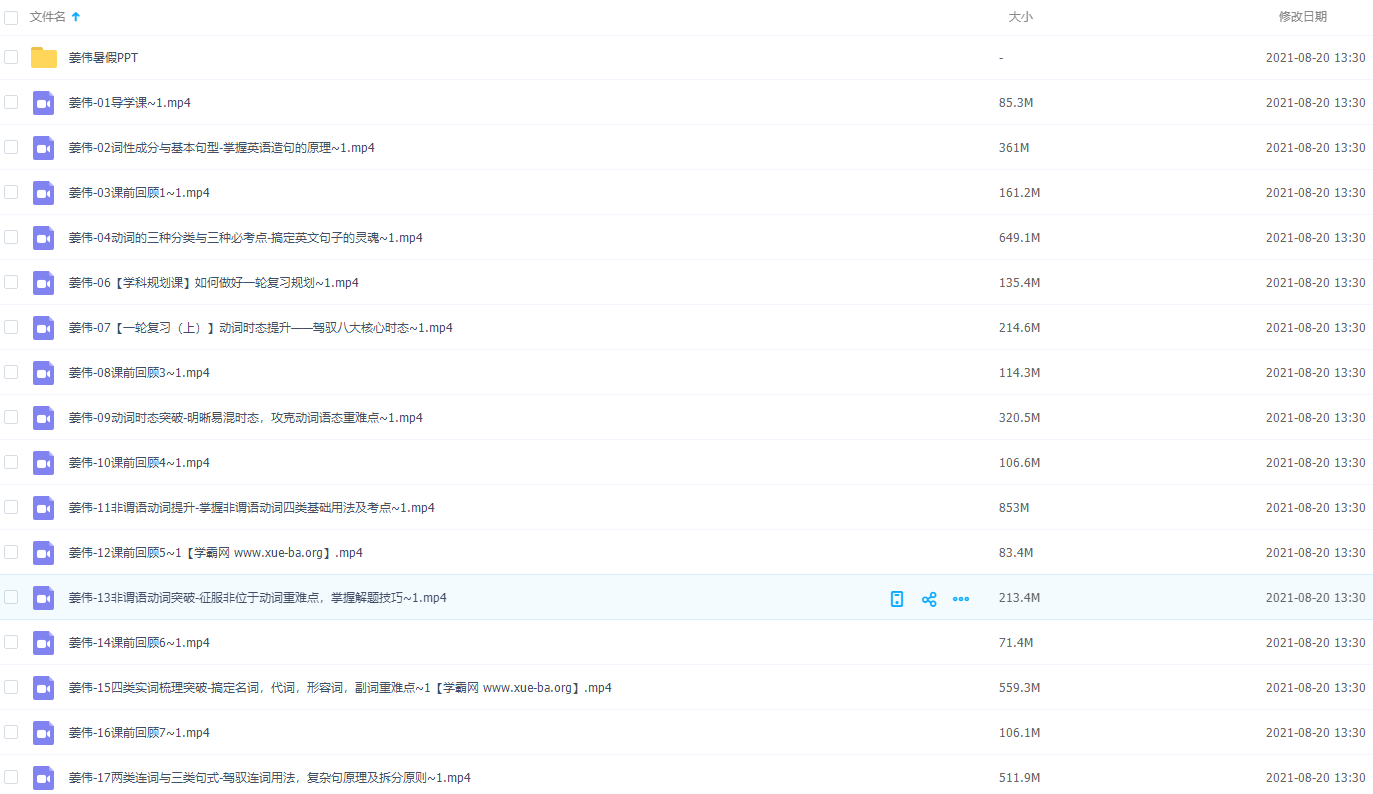Click the video icon for 姜伟-03课前回顾1
This screenshot has height=794, width=1373.
point(44,193)
